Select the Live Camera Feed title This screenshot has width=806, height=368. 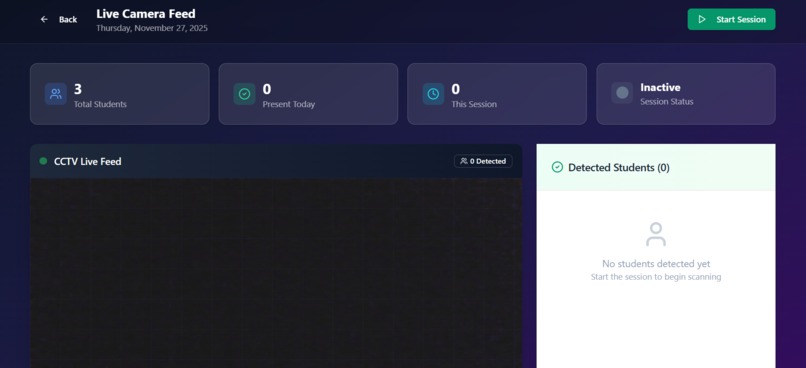[x=145, y=14]
